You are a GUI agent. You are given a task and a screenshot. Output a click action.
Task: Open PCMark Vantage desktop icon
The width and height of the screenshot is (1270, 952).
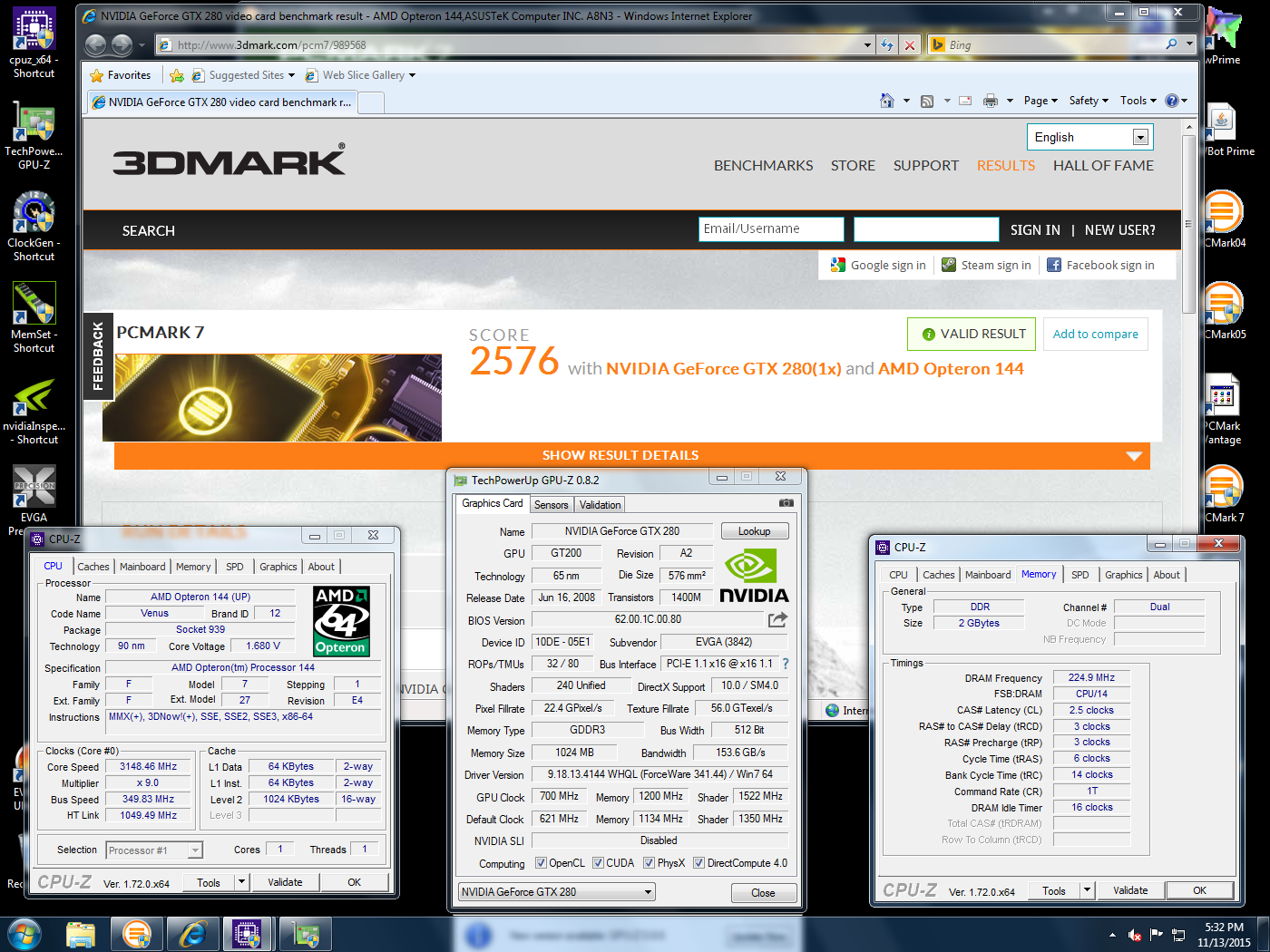(1222, 408)
